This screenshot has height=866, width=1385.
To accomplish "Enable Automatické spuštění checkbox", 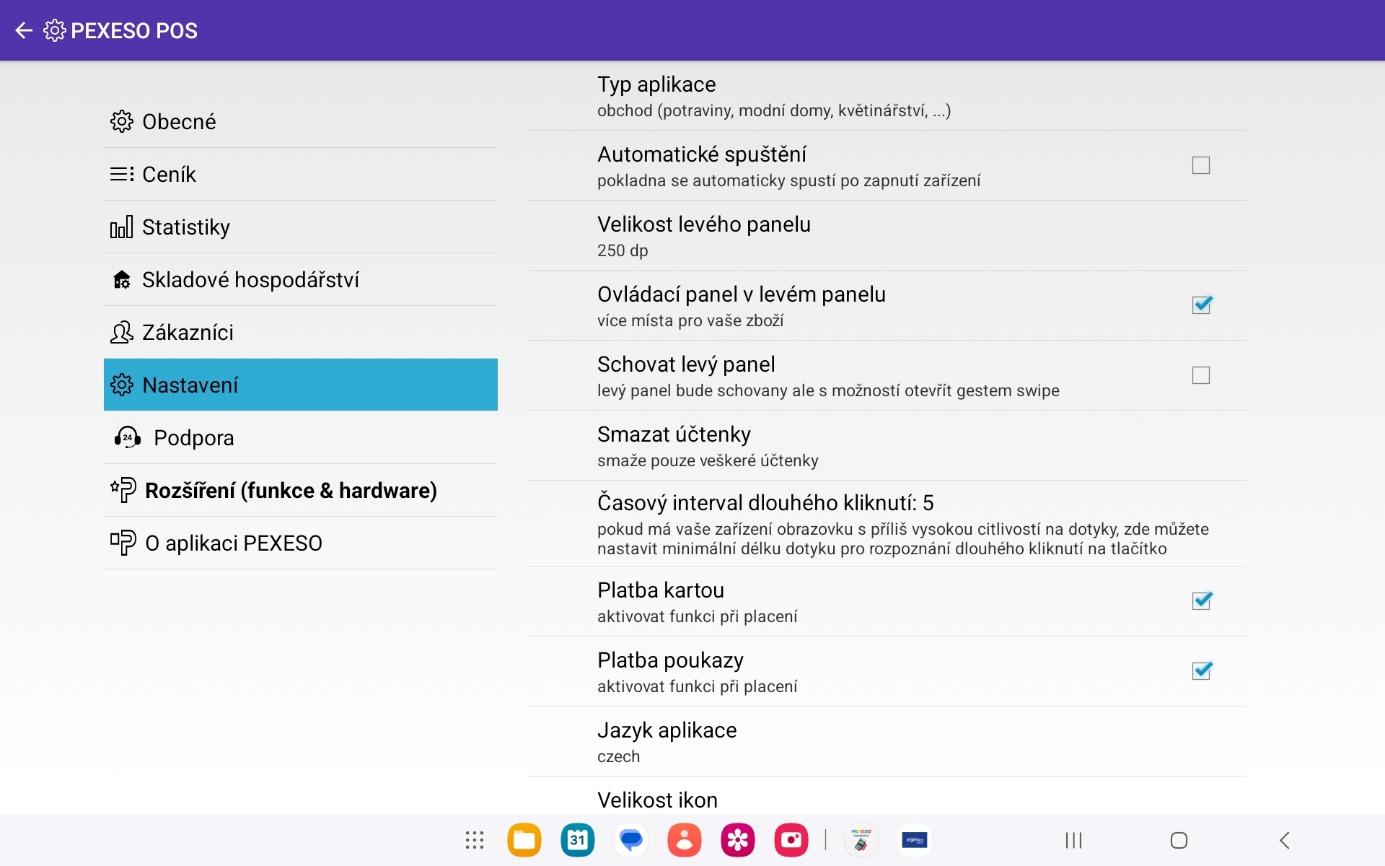I will (x=1201, y=166).
